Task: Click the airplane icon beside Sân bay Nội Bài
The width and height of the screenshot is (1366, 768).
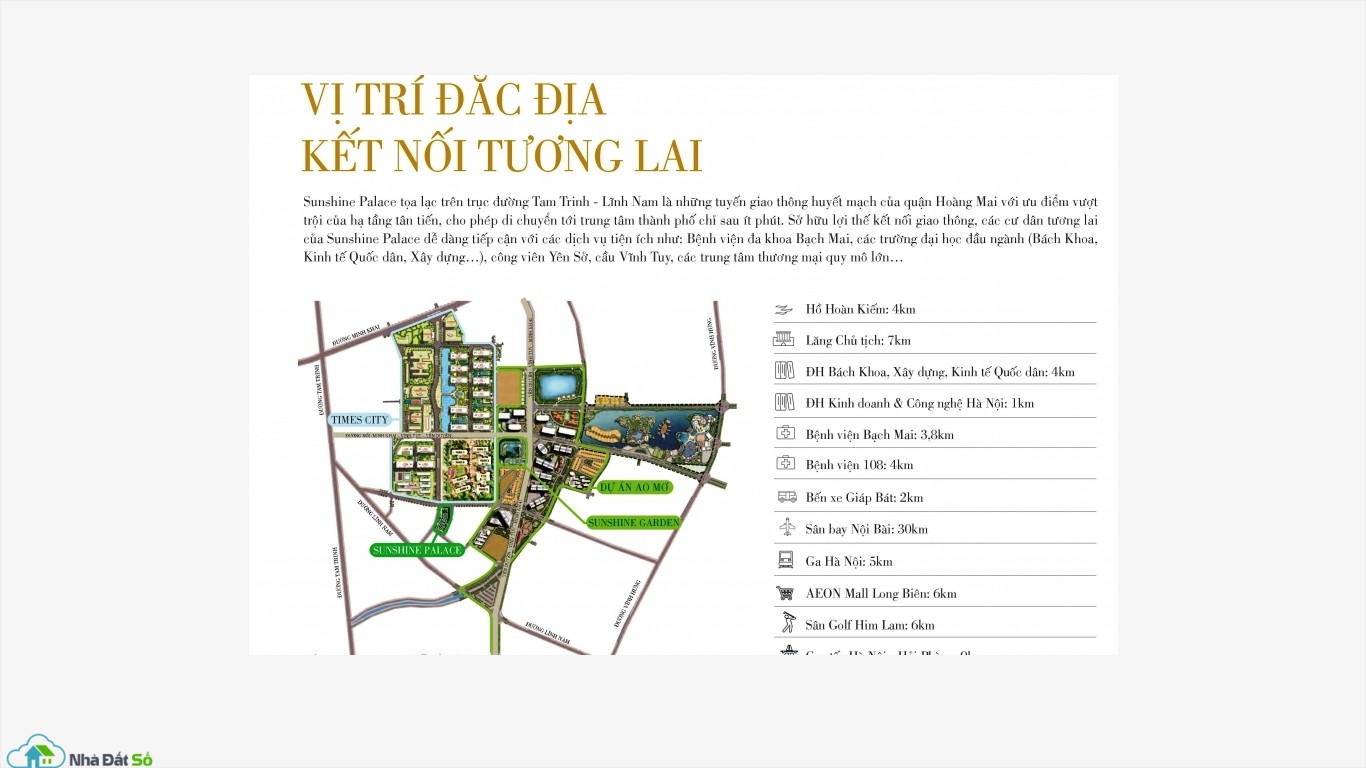Action: 786,528
